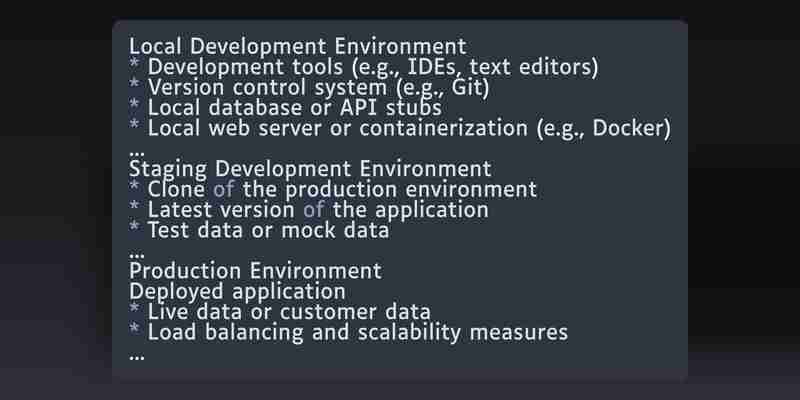This screenshot has height=400, width=800.
Task: Select 'Clone of the production environment' line
Action: pyautogui.click(x=333, y=189)
